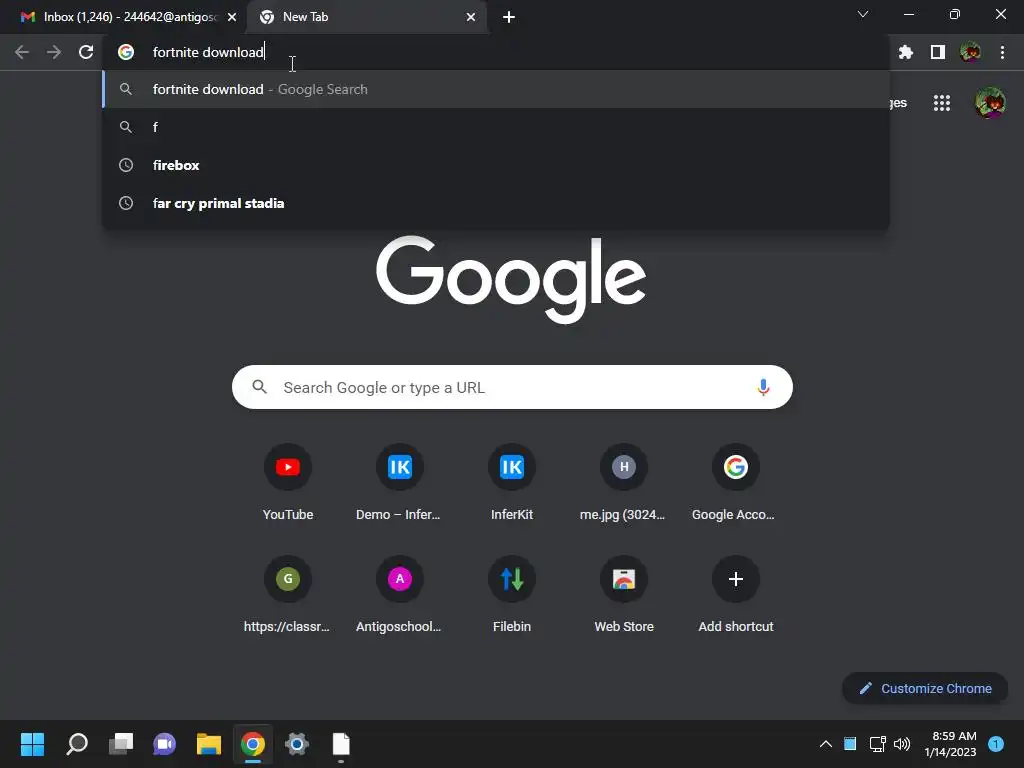Open a new browser tab

pos(509,17)
